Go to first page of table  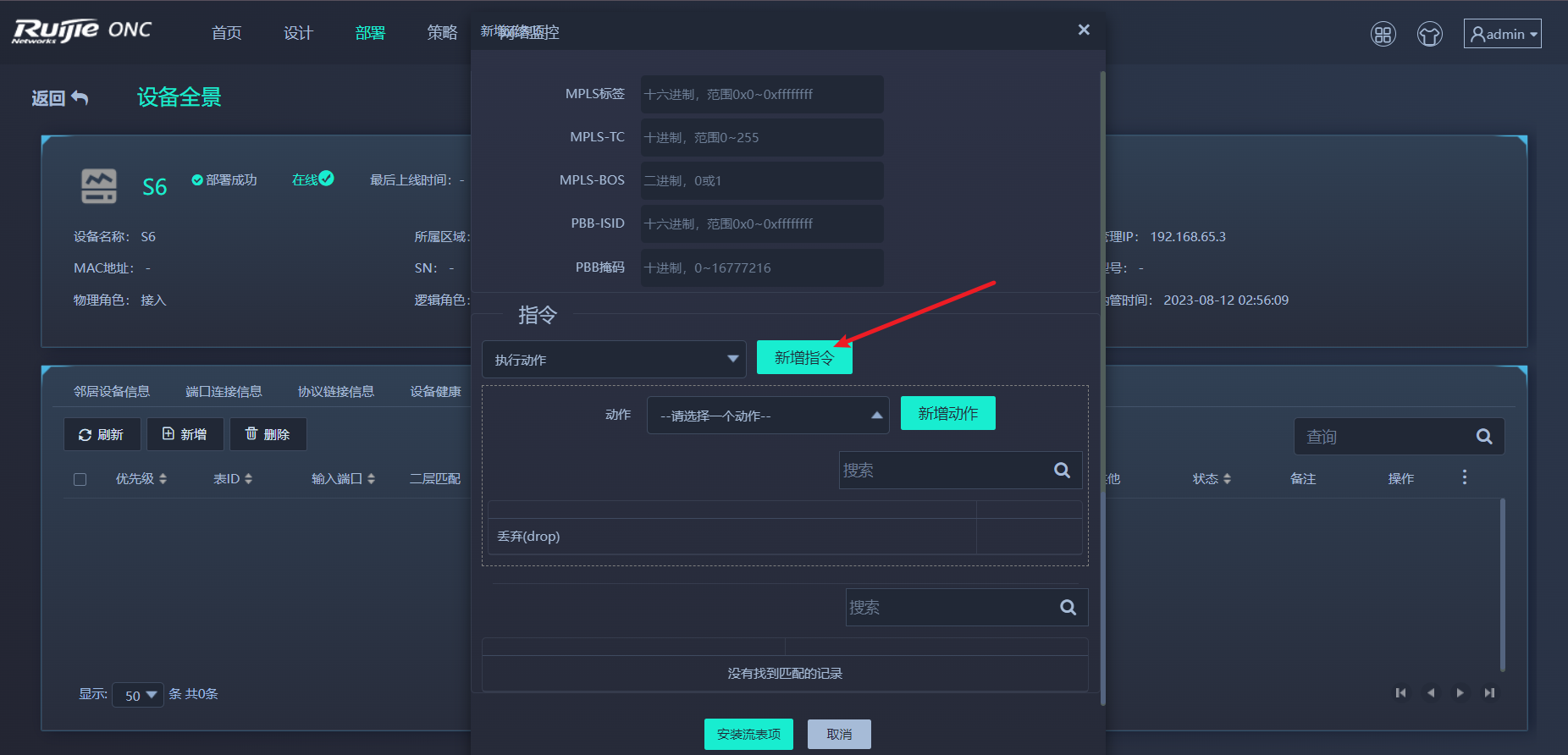pos(1400,693)
